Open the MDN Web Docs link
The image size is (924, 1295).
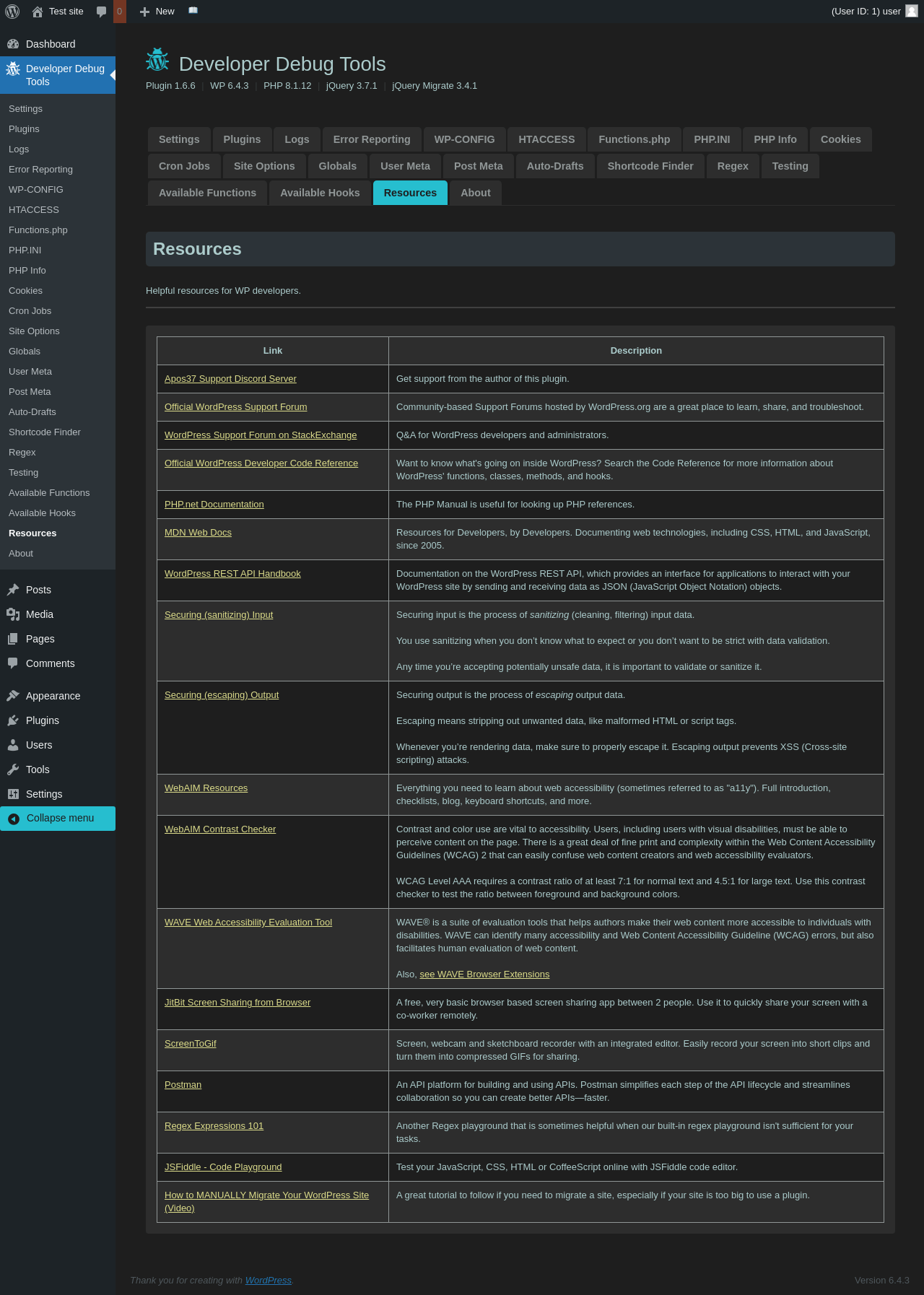[198, 533]
